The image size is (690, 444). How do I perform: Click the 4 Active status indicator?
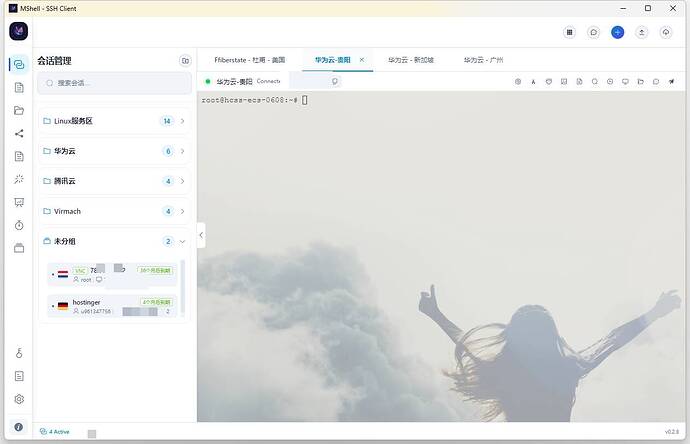coord(55,432)
